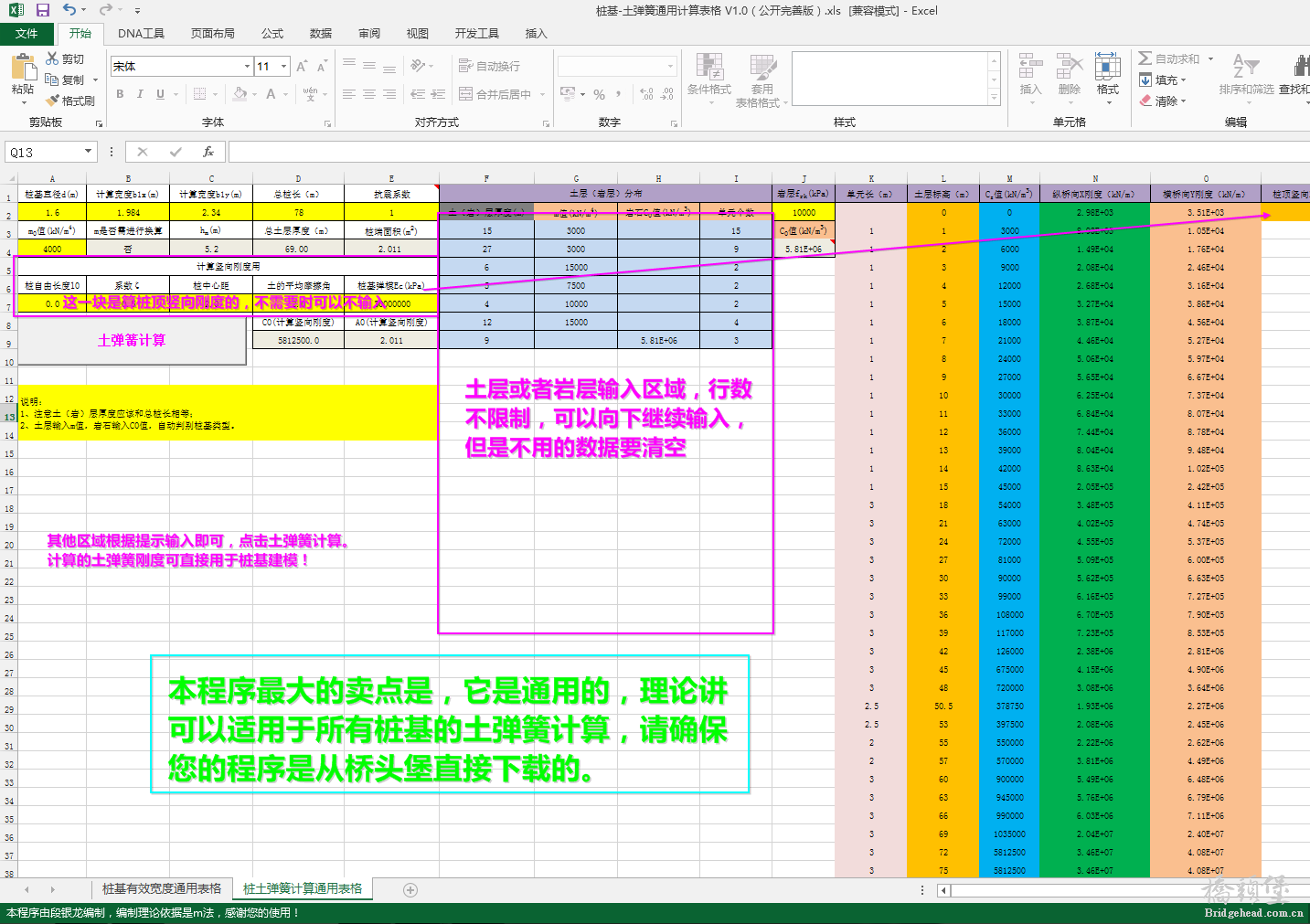Viewport: 1310px width, 924px height.
Task: Toggle Wrap Text (自动换行)
Action: coord(489,66)
